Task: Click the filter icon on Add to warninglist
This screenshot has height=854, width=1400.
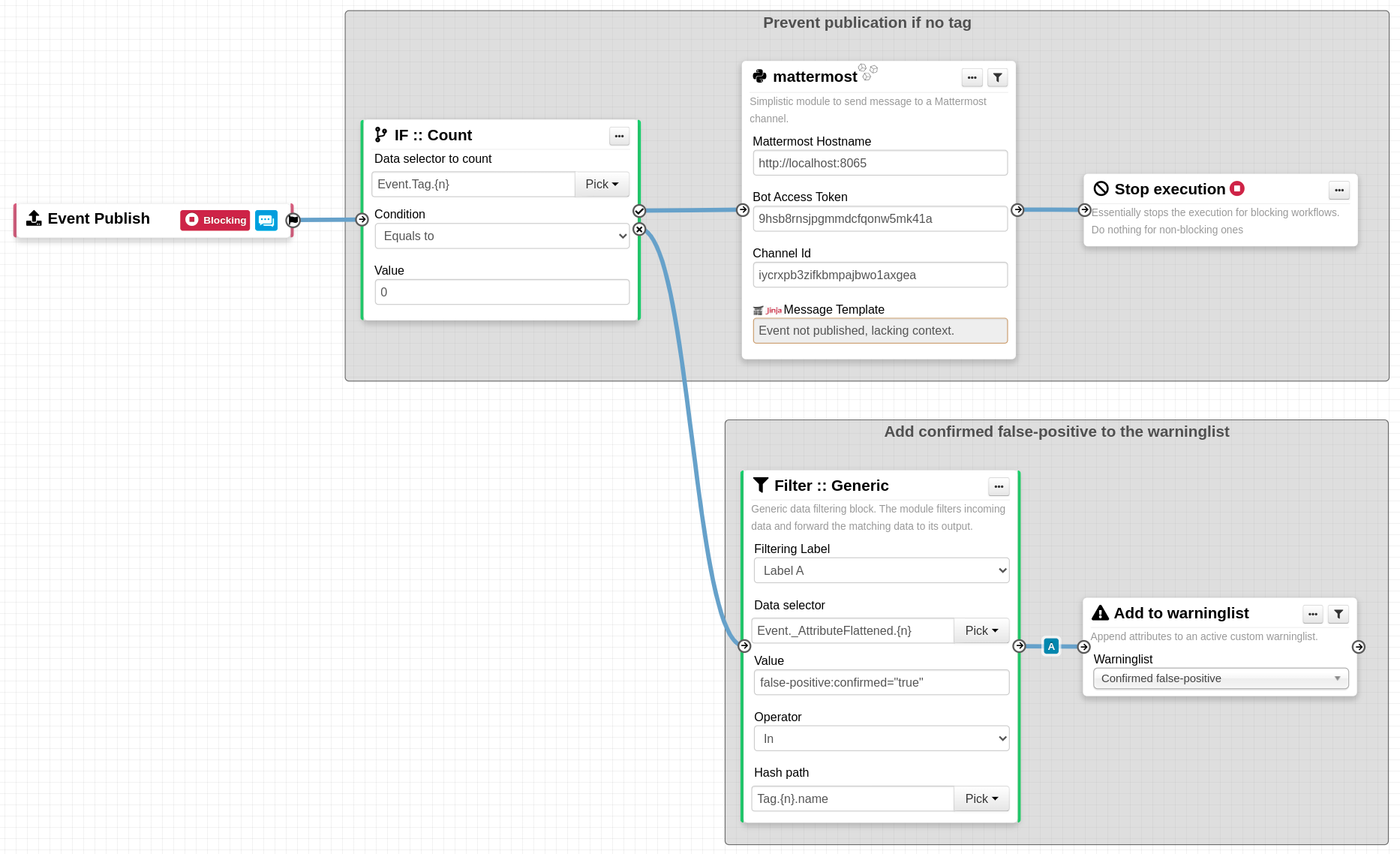Action: point(1338,614)
